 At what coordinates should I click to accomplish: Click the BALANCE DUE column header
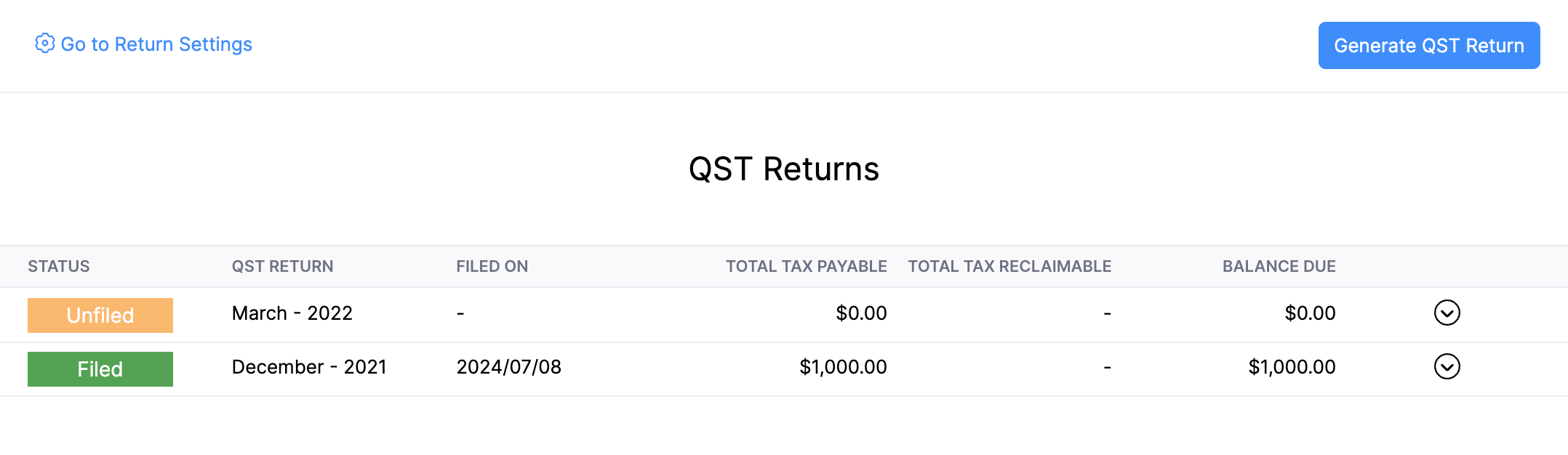1279,266
